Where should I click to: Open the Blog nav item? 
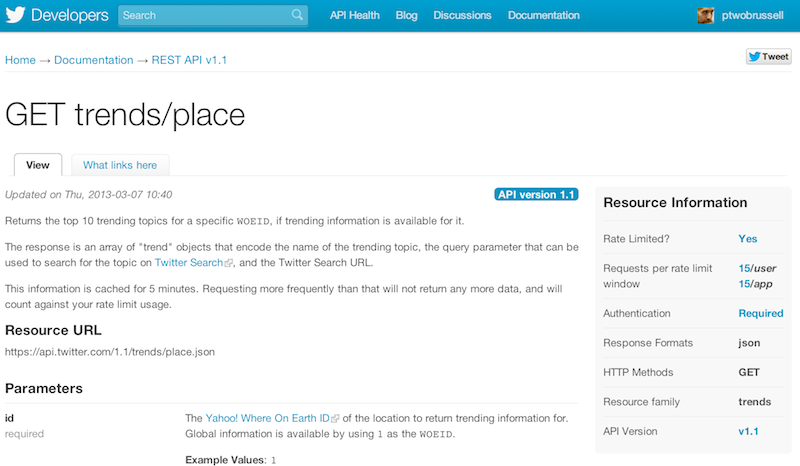click(407, 15)
